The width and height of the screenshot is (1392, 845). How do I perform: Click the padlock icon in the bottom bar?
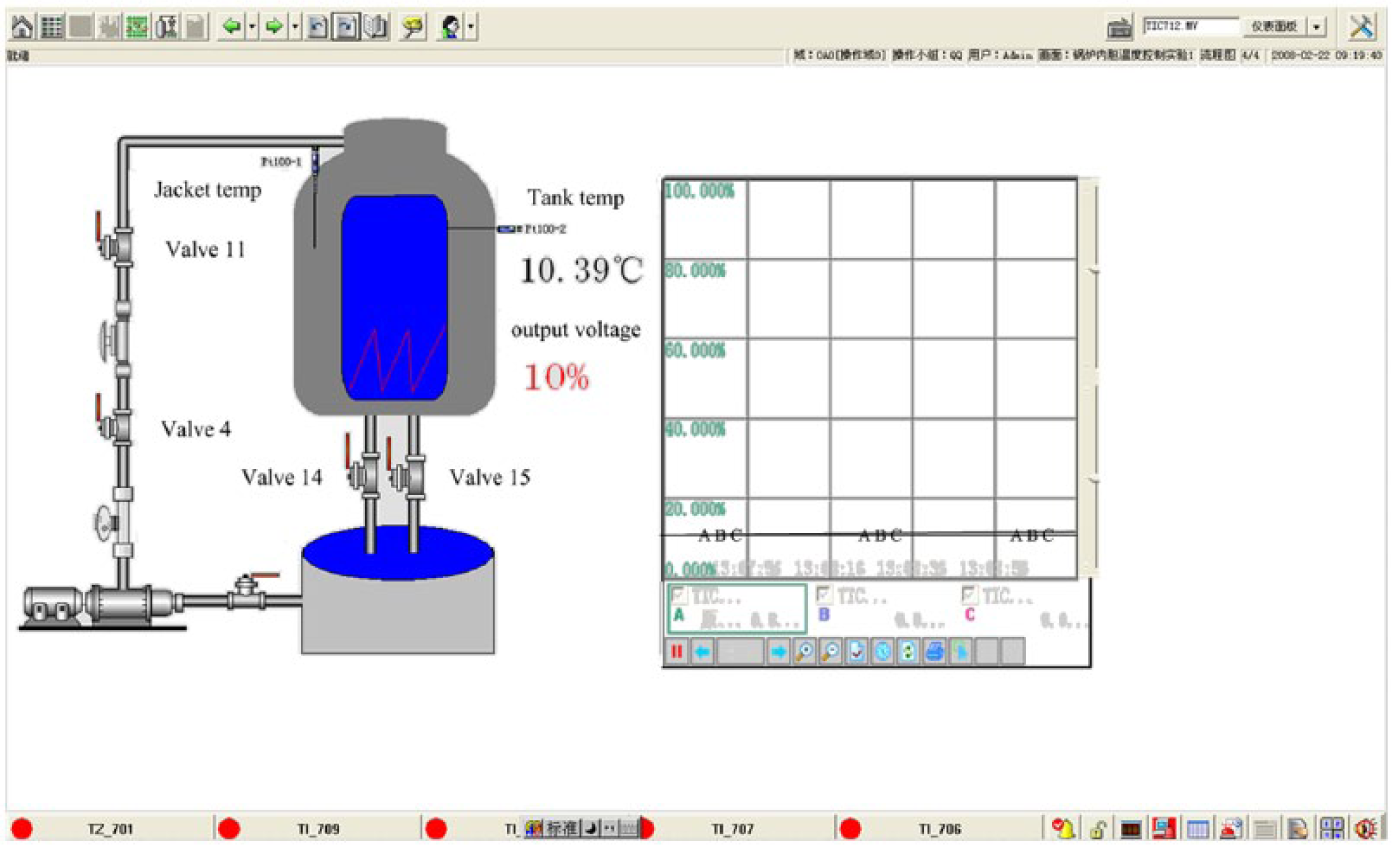click(1097, 828)
